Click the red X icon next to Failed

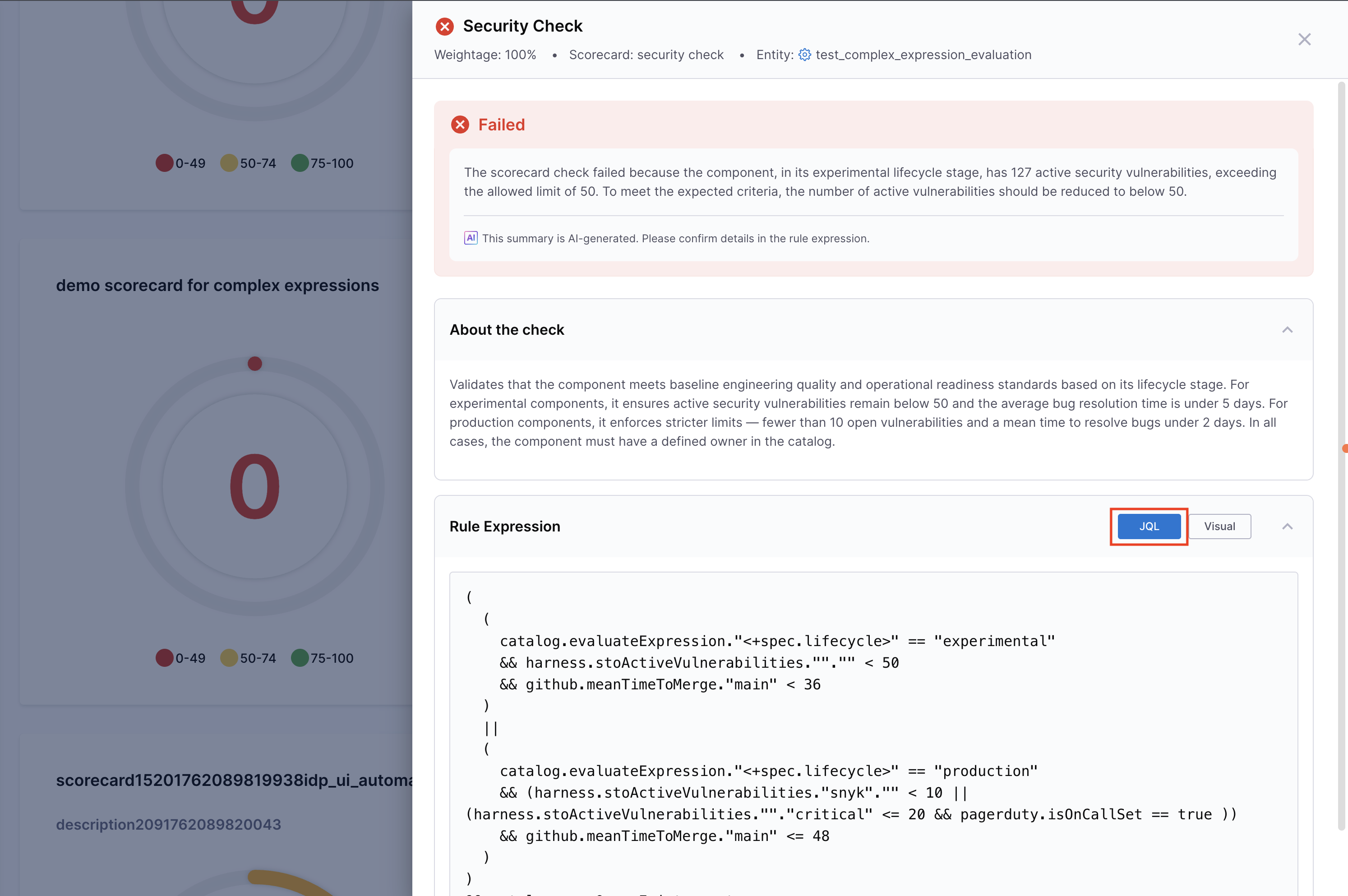460,125
